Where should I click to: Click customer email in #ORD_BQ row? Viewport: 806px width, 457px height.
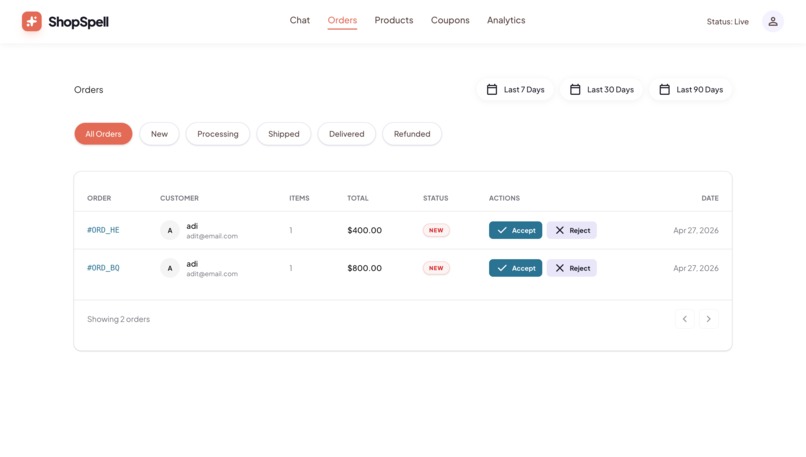coord(212,274)
